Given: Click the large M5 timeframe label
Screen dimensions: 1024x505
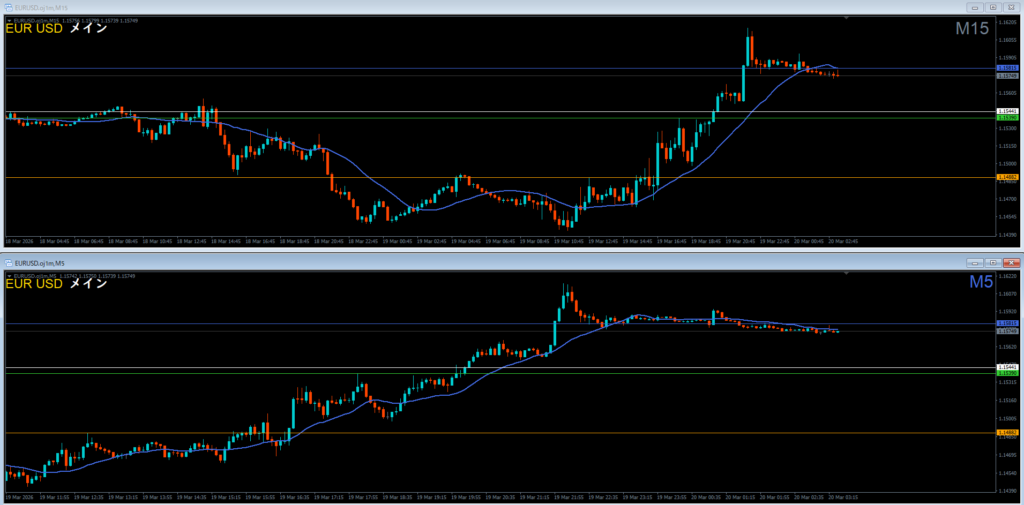Looking at the screenshot, I should pos(980,282).
